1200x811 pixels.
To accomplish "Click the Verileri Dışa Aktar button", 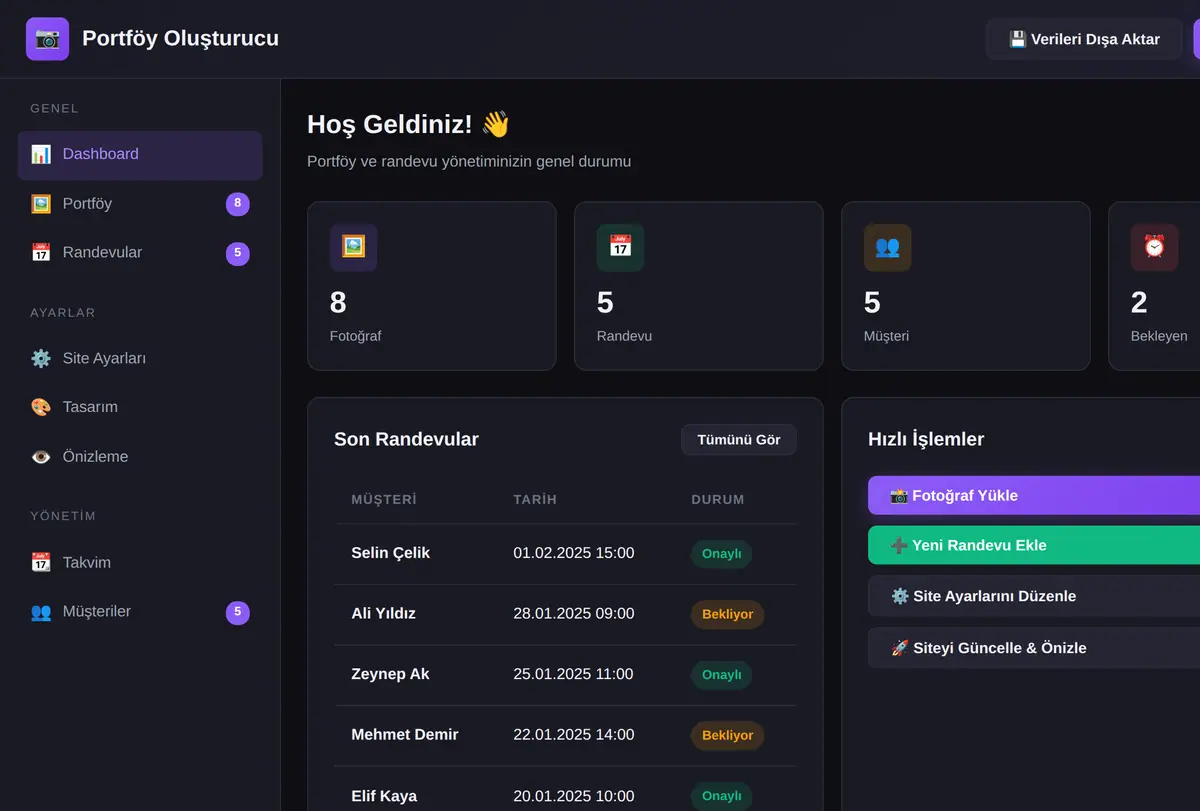I will click(1084, 39).
